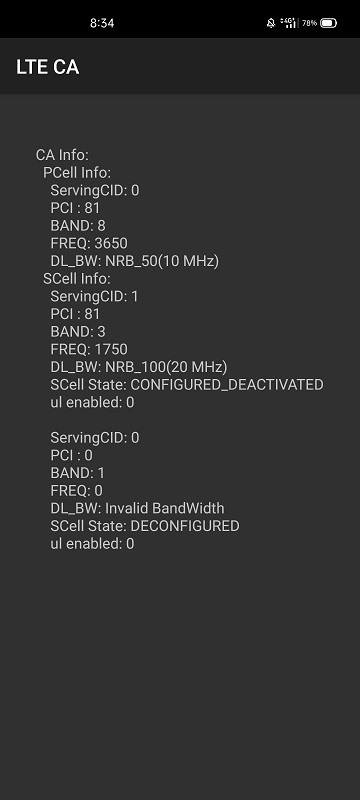Tap the PCell Info heading
This screenshot has width=360, height=800.
click(x=77, y=172)
